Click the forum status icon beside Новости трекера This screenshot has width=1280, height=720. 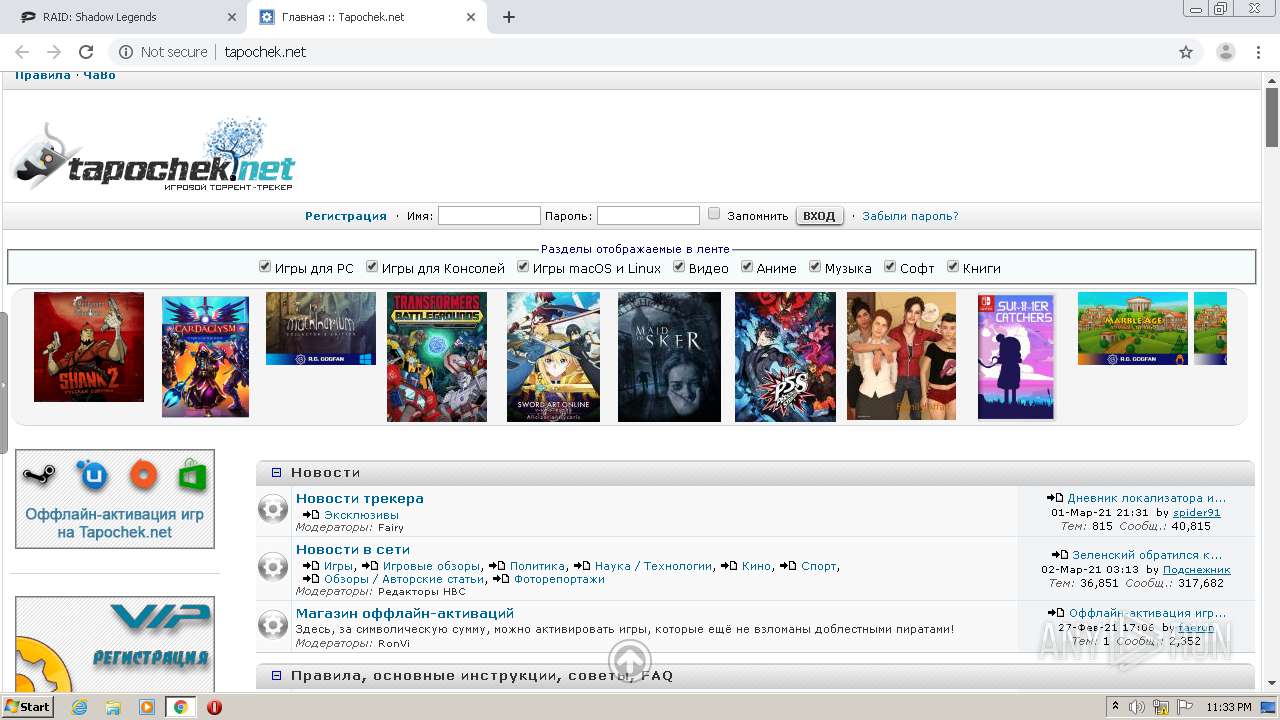coord(272,510)
